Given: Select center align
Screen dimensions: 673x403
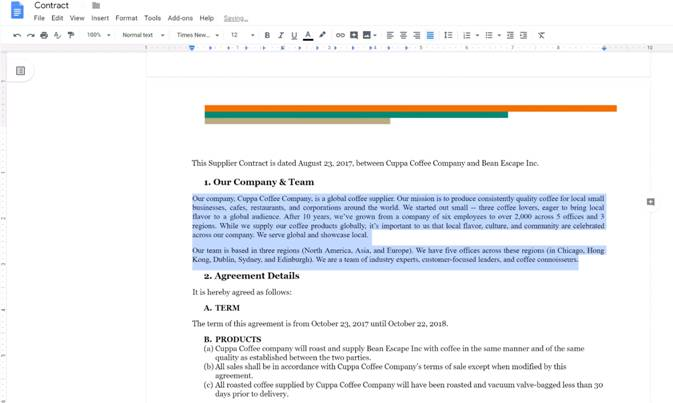Looking at the screenshot, I should 403,35.
